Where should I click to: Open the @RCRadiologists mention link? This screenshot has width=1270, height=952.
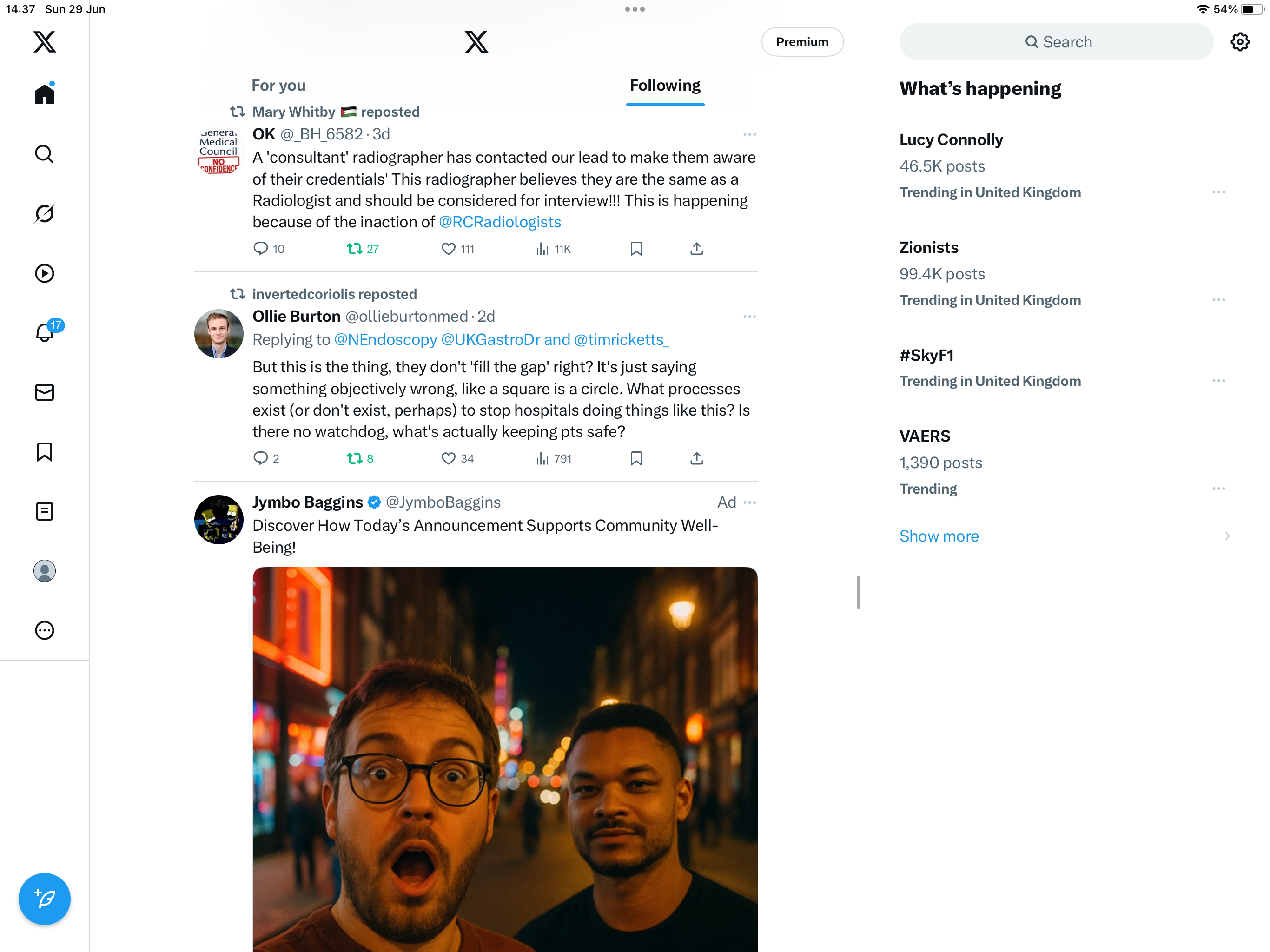[500, 222]
